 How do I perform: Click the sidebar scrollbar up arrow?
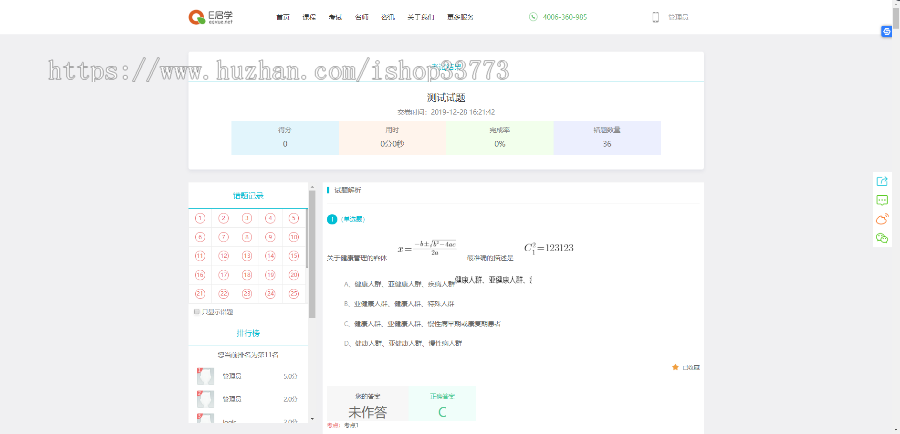click(x=312, y=186)
